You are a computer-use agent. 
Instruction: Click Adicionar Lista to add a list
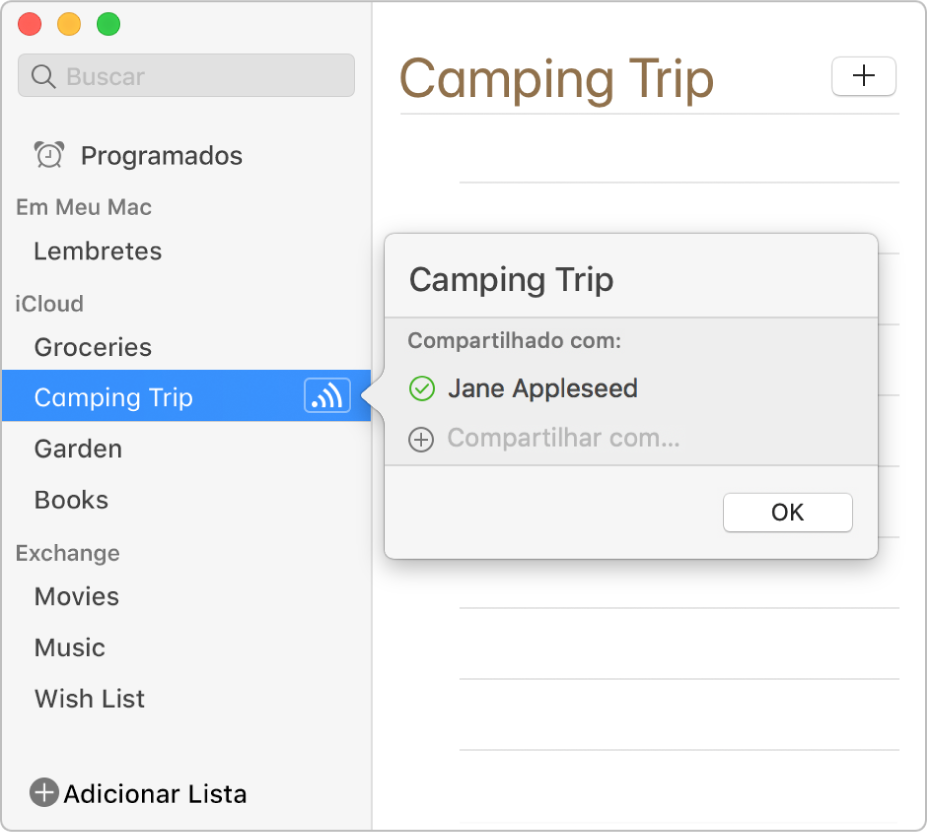pyautogui.click(x=156, y=795)
